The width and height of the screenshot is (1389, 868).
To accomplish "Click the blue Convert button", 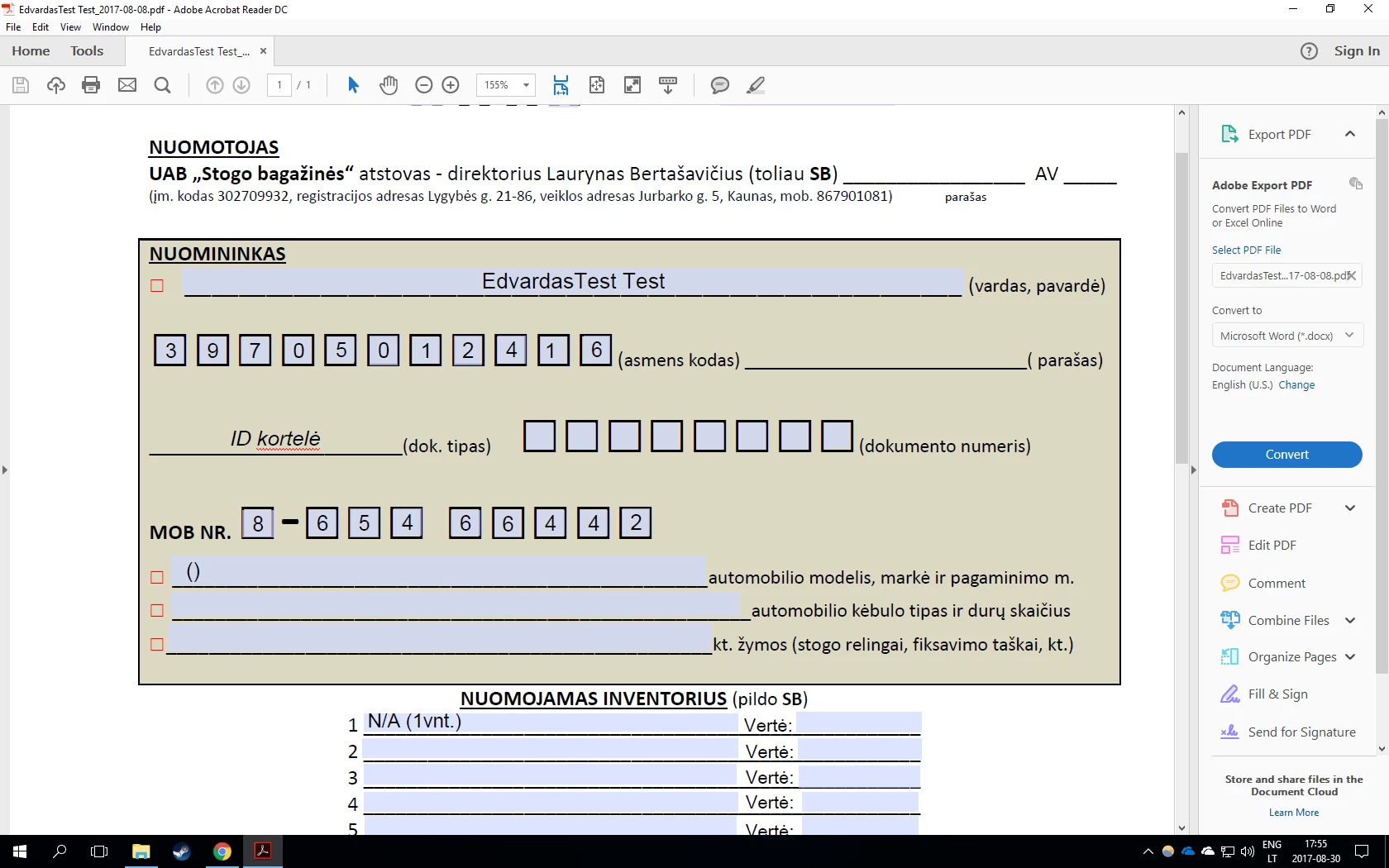I will tap(1287, 455).
